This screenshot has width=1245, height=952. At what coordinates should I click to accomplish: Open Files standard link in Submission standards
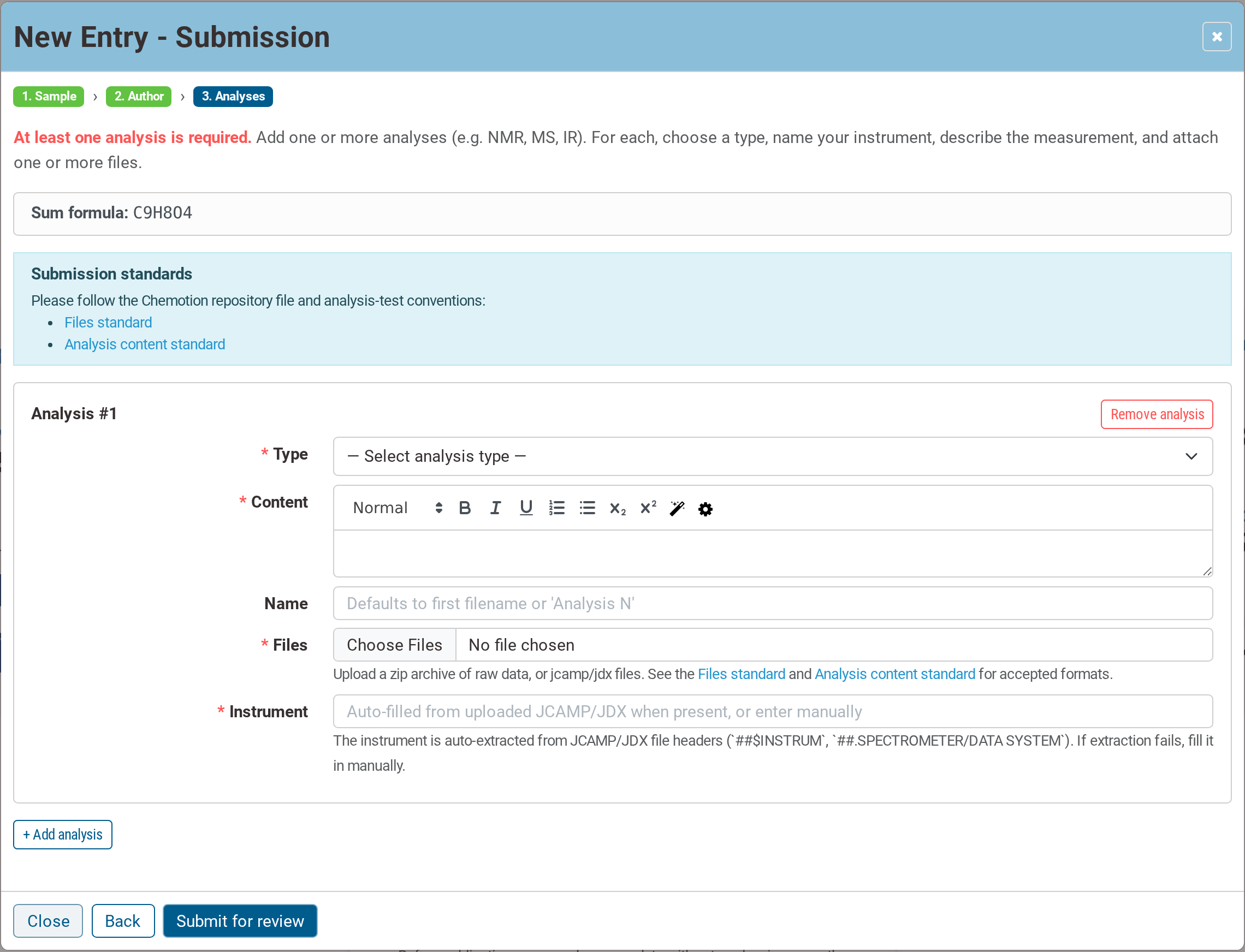point(108,323)
